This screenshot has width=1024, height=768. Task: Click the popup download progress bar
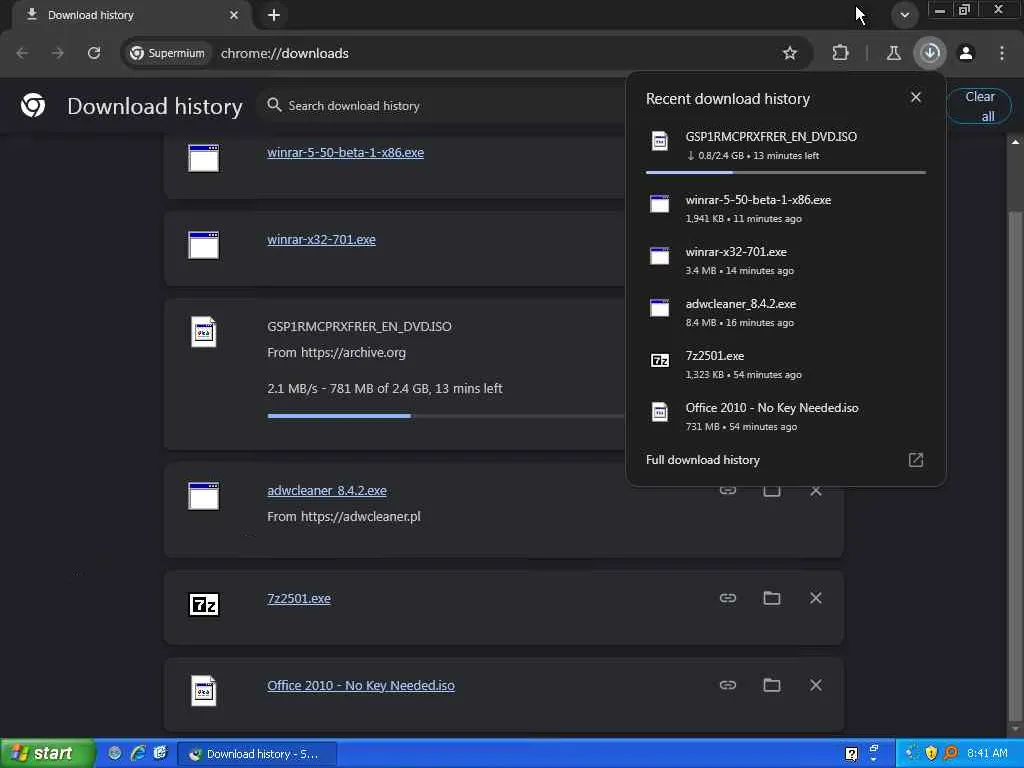click(x=786, y=172)
